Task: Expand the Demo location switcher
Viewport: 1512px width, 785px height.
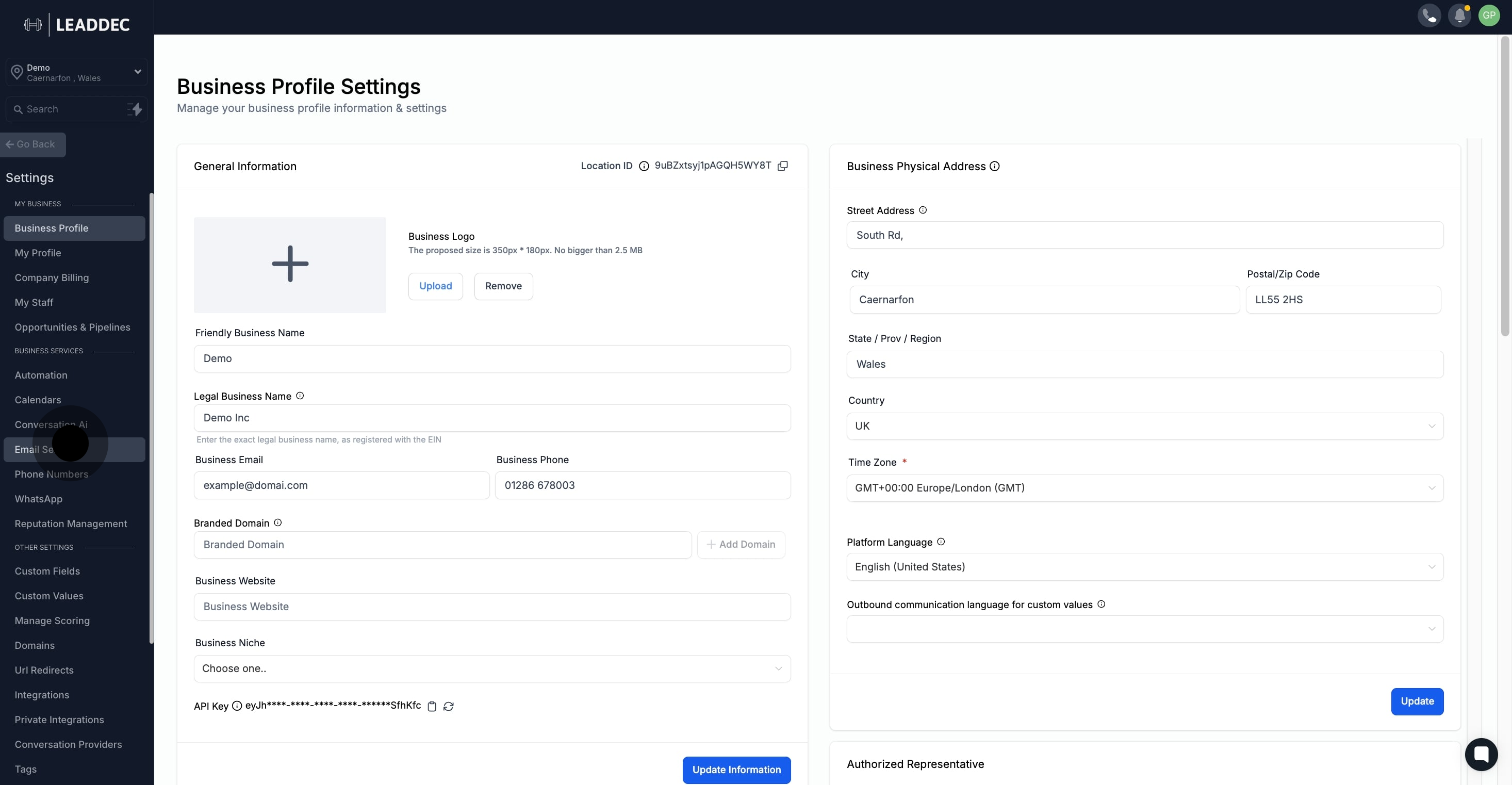Action: pyautogui.click(x=76, y=72)
